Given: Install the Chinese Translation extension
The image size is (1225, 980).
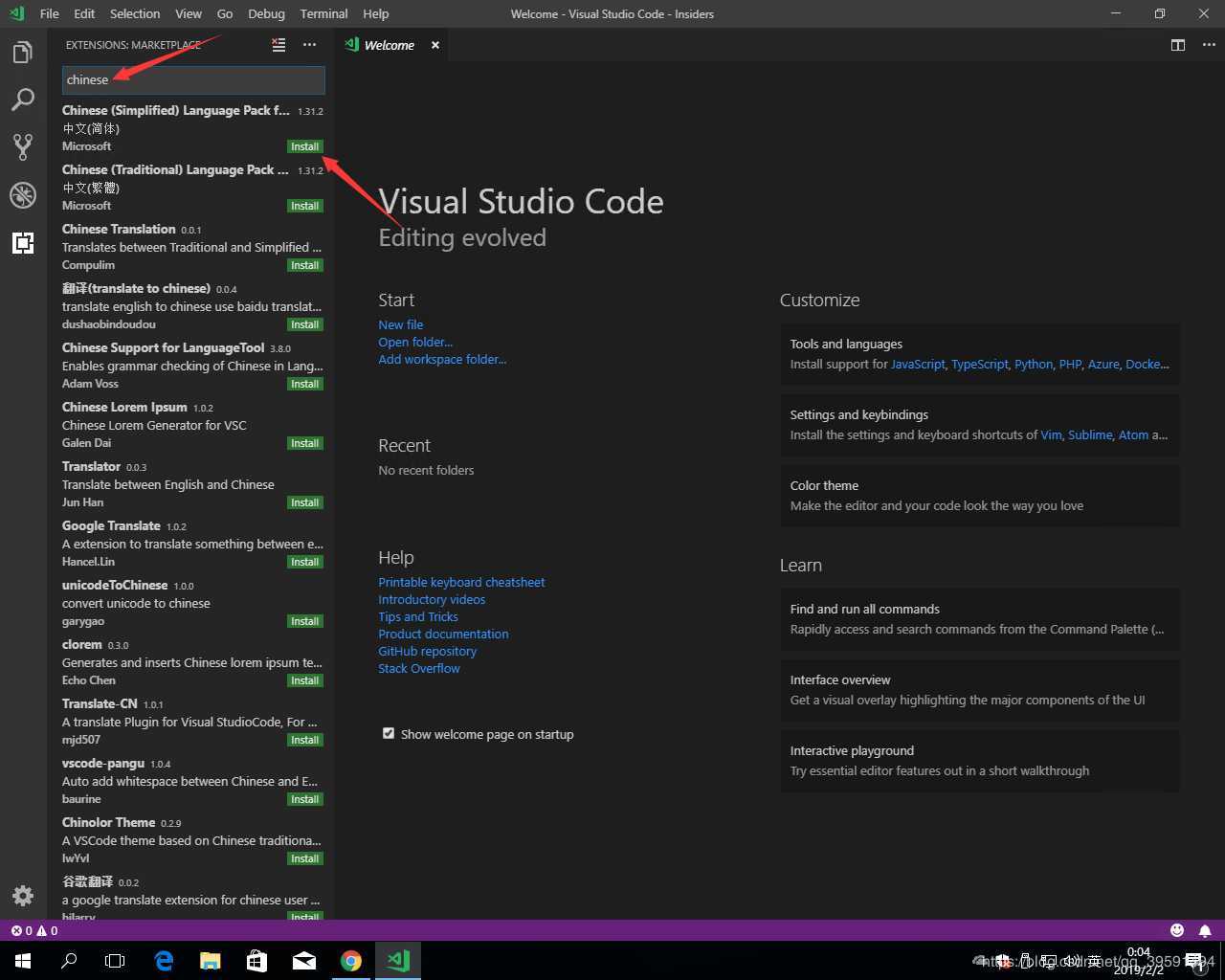Looking at the screenshot, I should [x=305, y=265].
